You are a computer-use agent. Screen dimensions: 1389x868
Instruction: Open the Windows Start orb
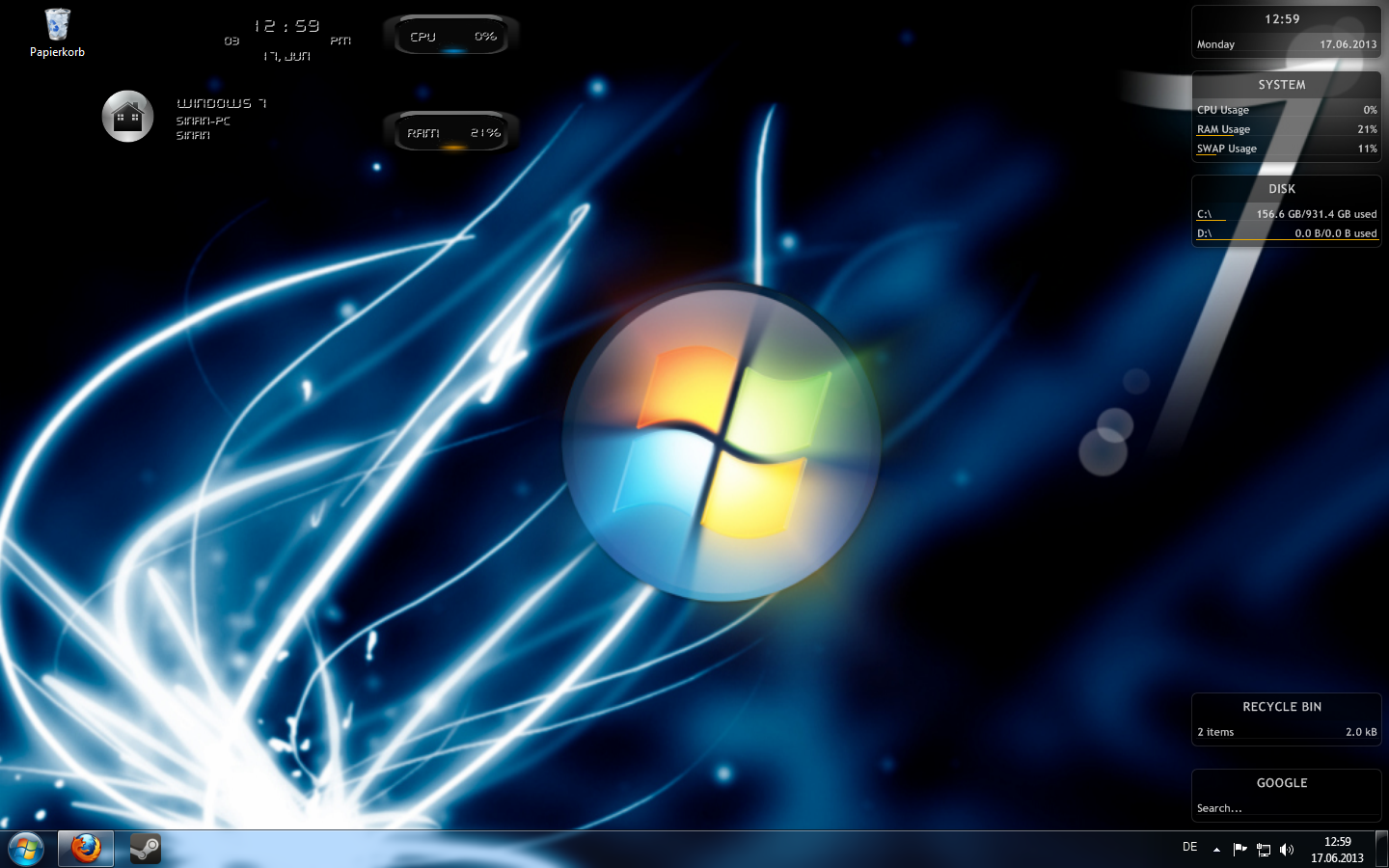point(26,850)
